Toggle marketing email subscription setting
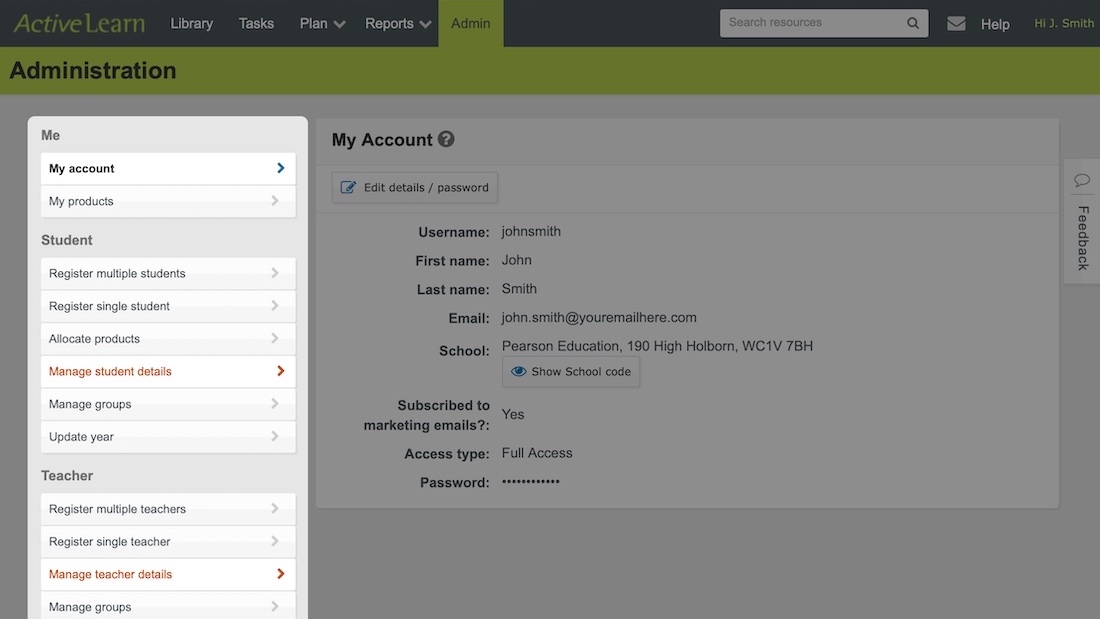This screenshot has height=619, width=1100. [512, 414]
